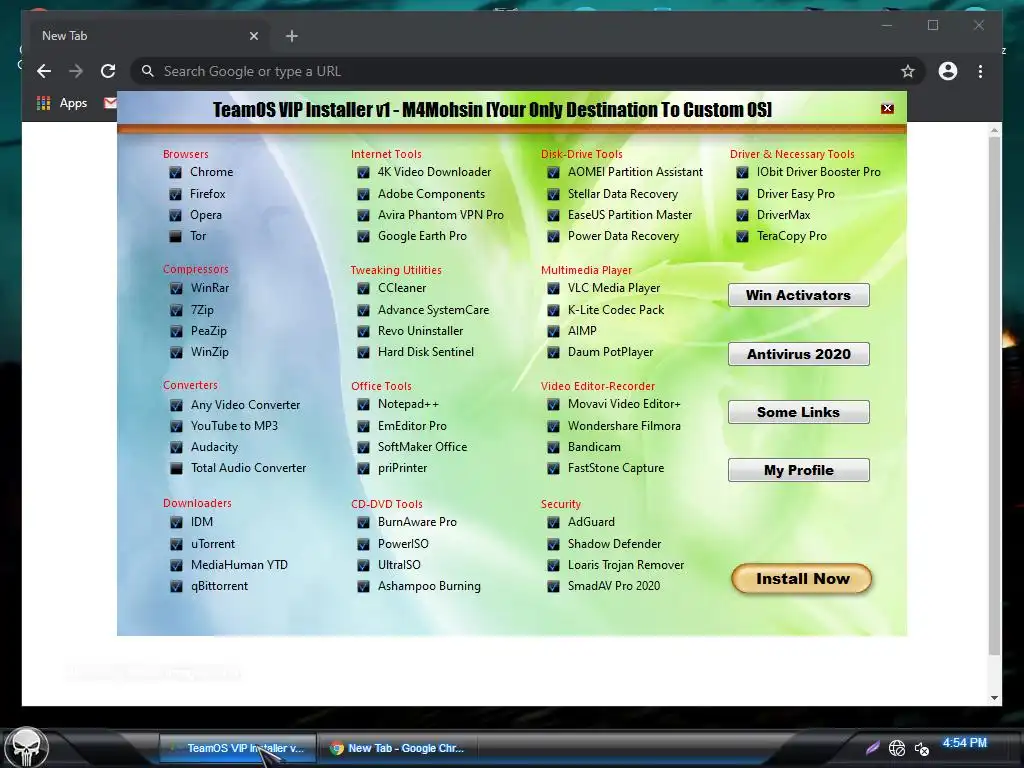Click the feather icon in system tray

[872, 748]
